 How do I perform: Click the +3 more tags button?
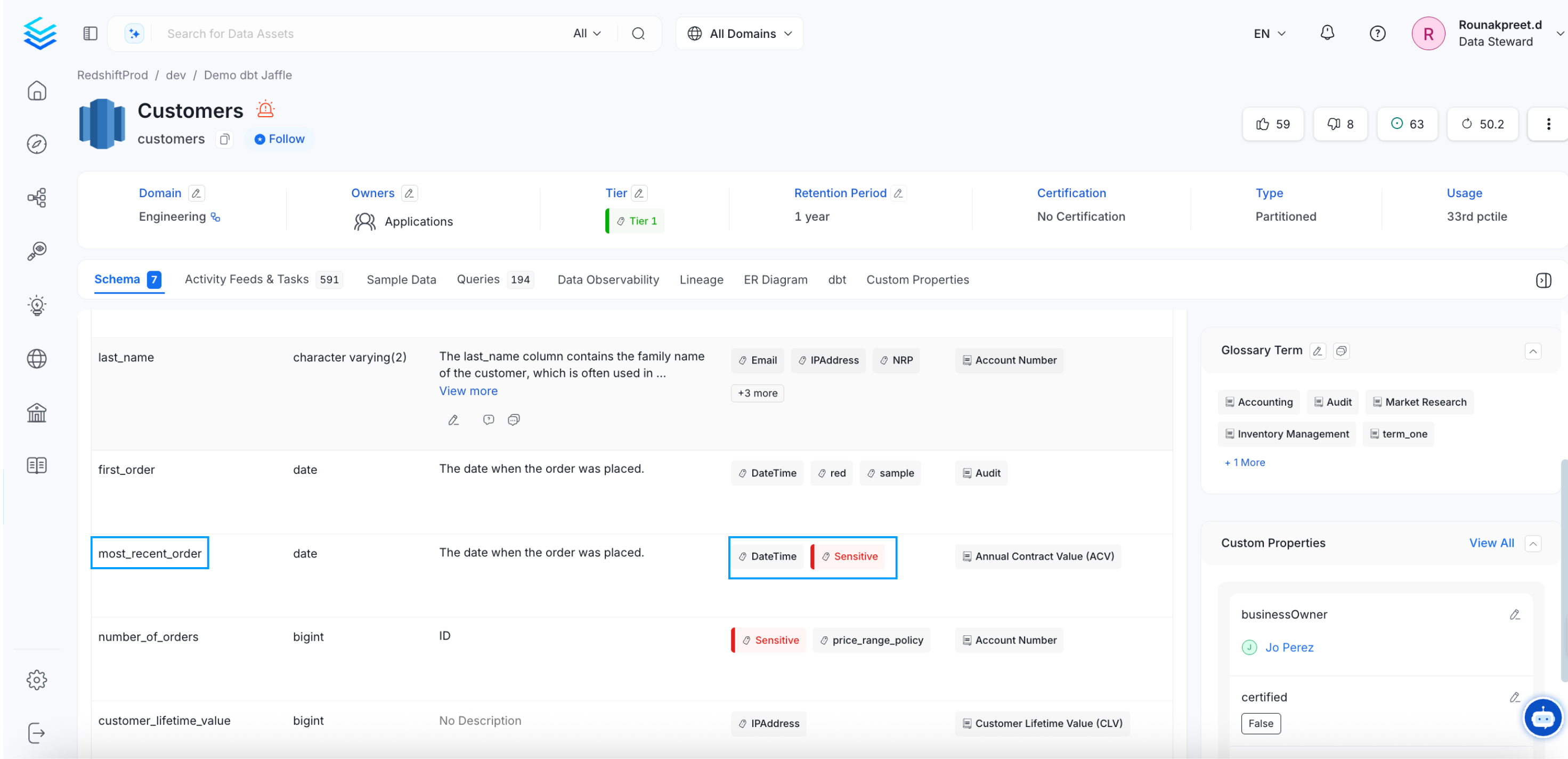click(x=757, y=393)
